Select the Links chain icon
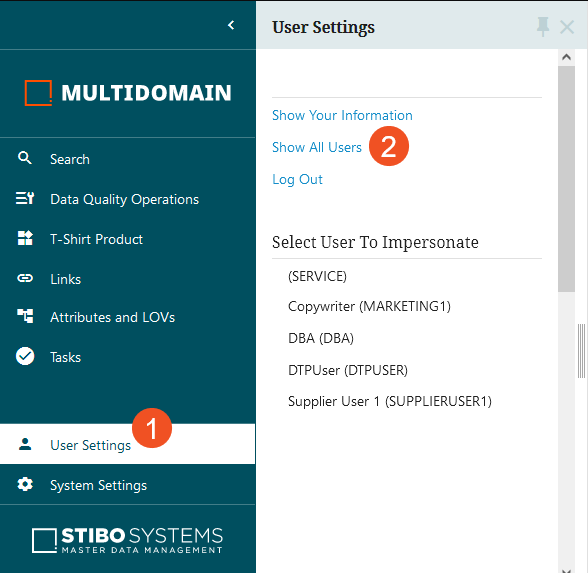This screenshot has width=588, height=573. (25, 278)
